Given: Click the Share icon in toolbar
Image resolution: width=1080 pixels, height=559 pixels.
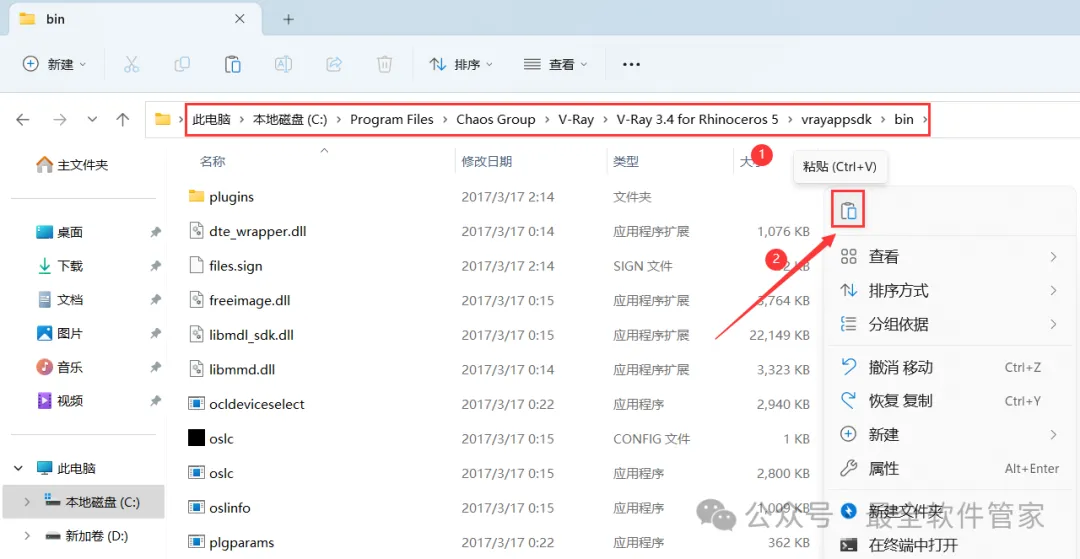Looking at the screenshot, I should 334,64.
